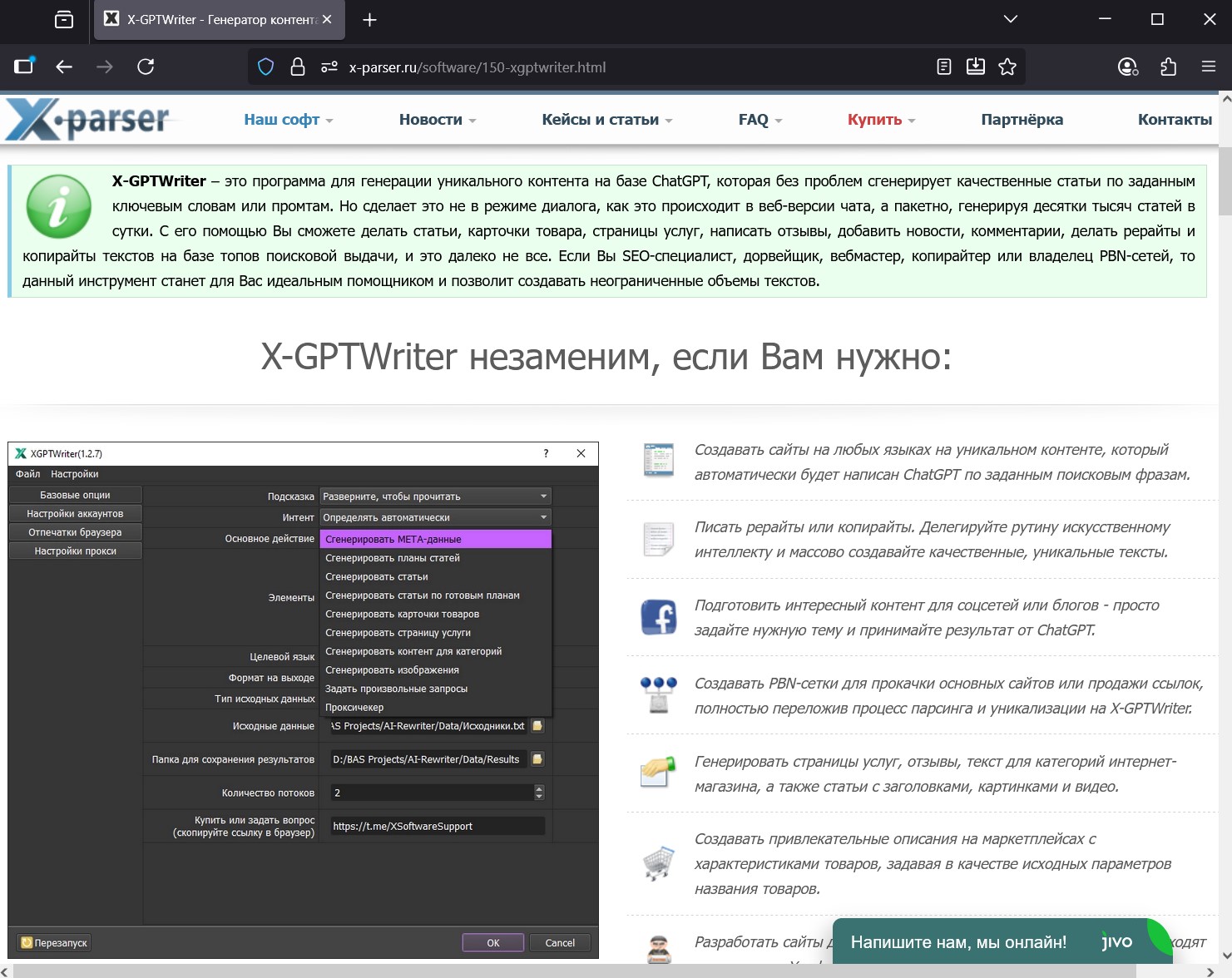Increment the Количество потоков value
The image size is (1232, 978).
(x=539, y=788)
